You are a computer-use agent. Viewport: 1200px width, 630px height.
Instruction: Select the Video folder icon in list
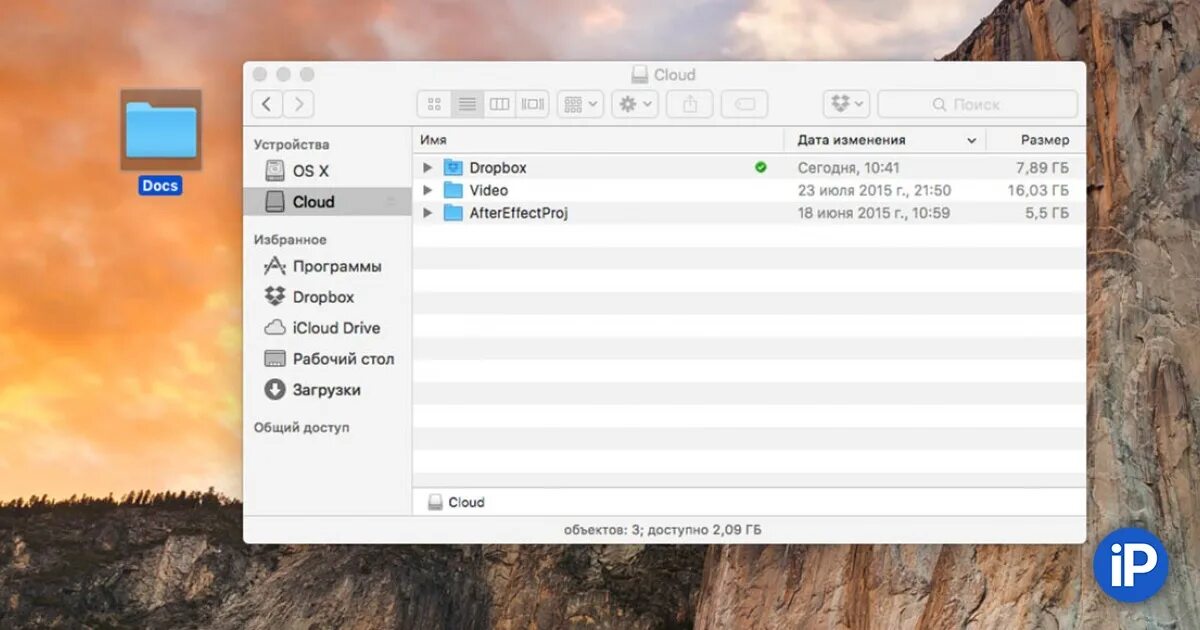[x=454, y=190]
